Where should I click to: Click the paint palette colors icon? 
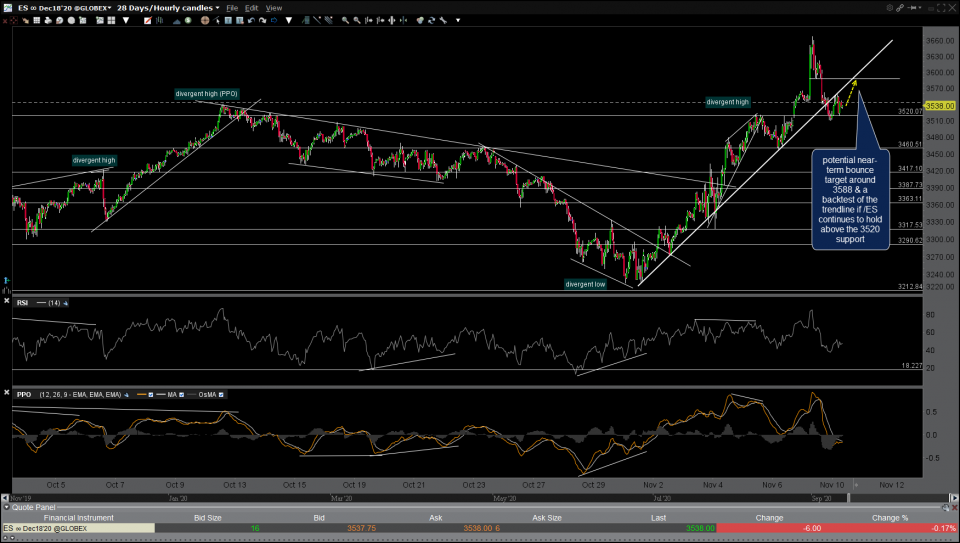click(420, 20)
